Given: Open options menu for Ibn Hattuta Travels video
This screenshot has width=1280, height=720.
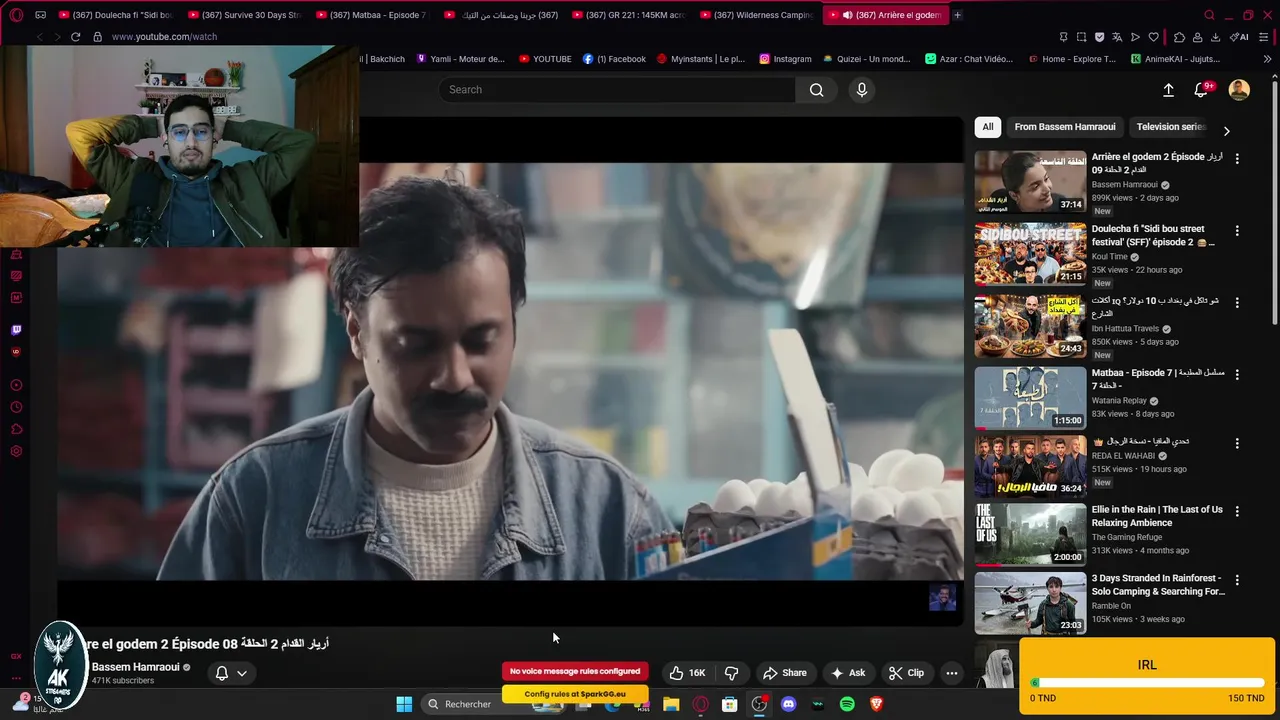Looking at the screenshot, I should [x=1237, y=302].
